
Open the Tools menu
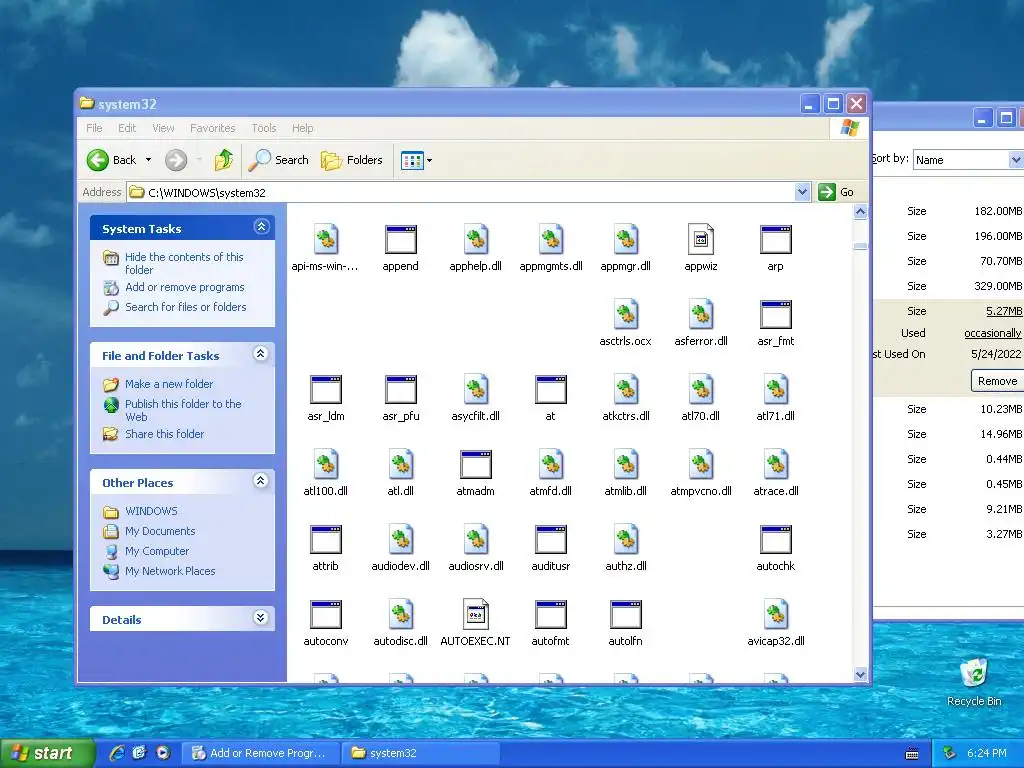coord(264,128)
